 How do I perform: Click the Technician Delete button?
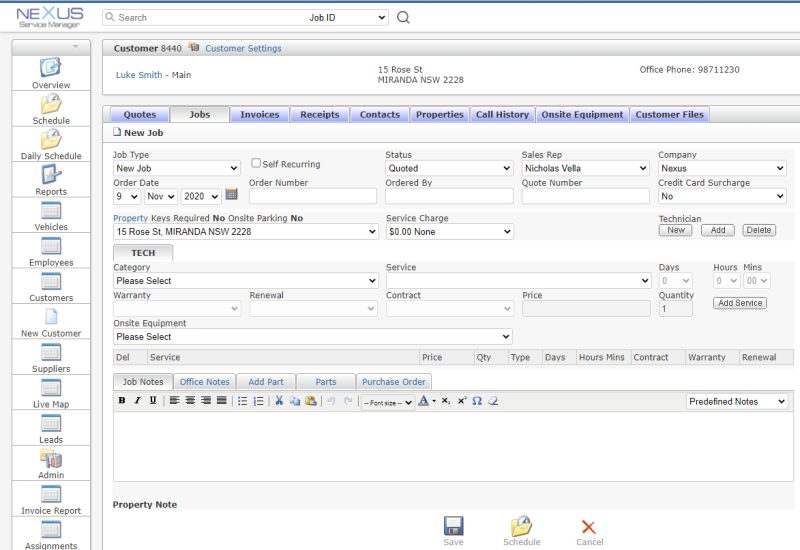[759, 230]
